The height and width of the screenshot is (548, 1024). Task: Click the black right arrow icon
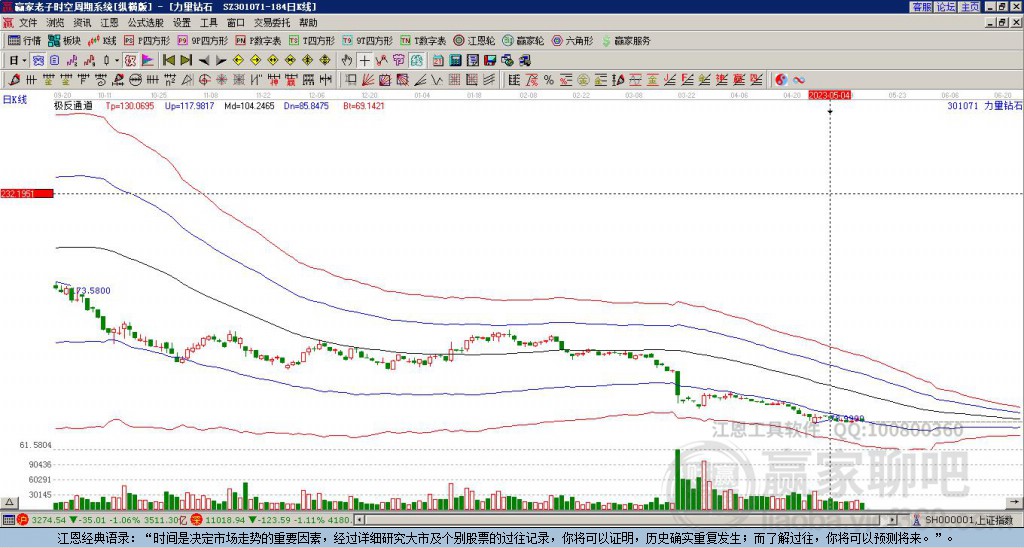[221, 61]
